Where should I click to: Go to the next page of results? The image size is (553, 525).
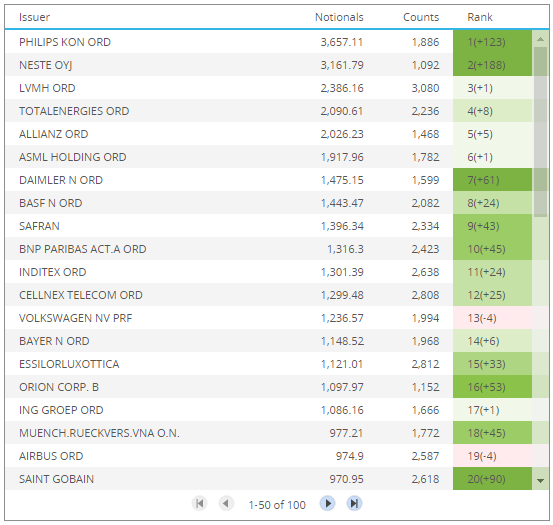click(x=328, y=503)
